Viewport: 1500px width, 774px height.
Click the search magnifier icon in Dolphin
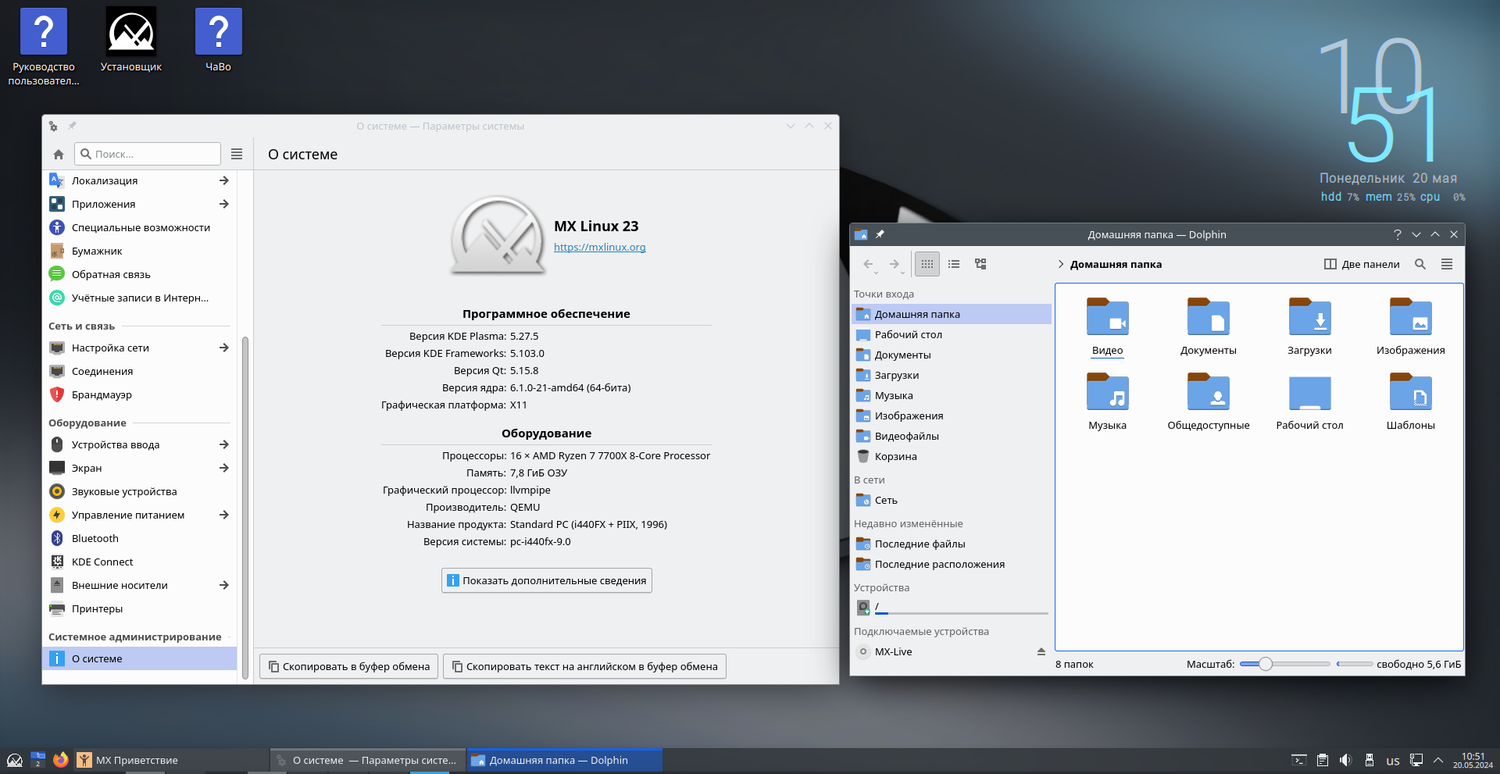(1420, 264)
